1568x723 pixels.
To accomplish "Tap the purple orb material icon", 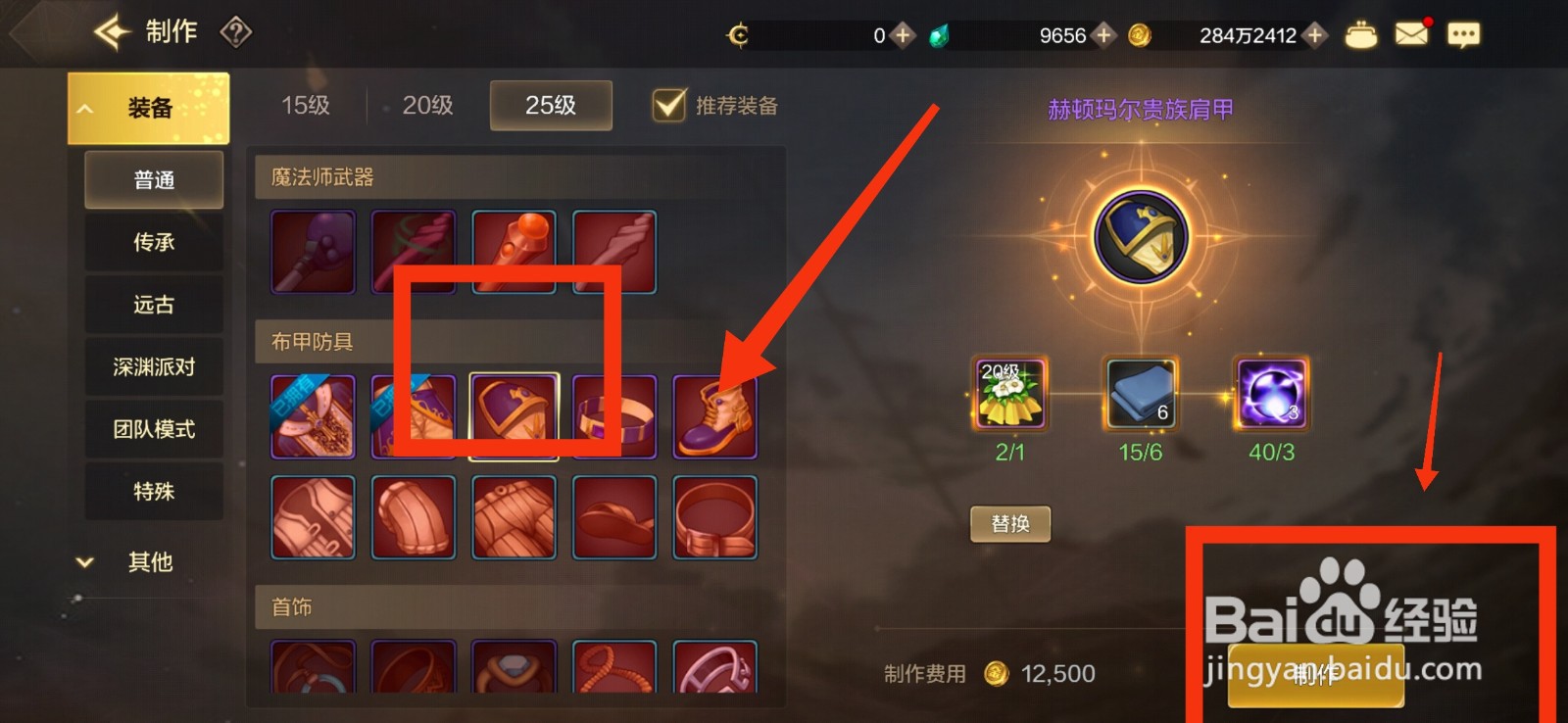I will tap(1271, 393).
